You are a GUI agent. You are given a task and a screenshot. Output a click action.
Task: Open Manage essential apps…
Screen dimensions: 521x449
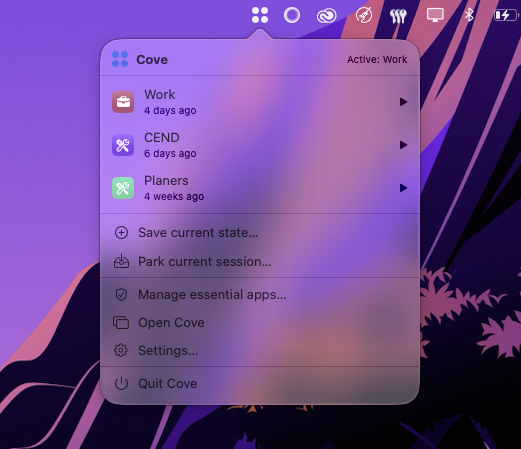click(x=260, y=295)
